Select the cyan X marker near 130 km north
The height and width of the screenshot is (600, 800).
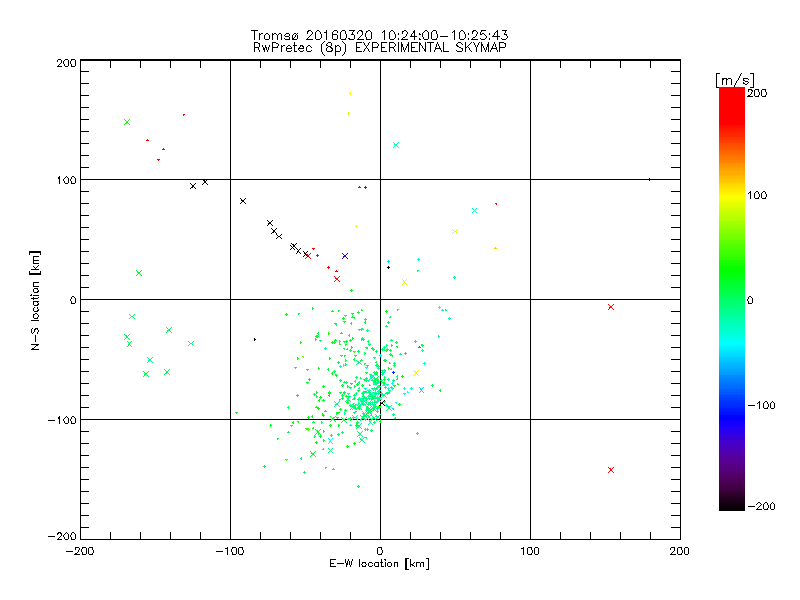click(x=395, y=145)
